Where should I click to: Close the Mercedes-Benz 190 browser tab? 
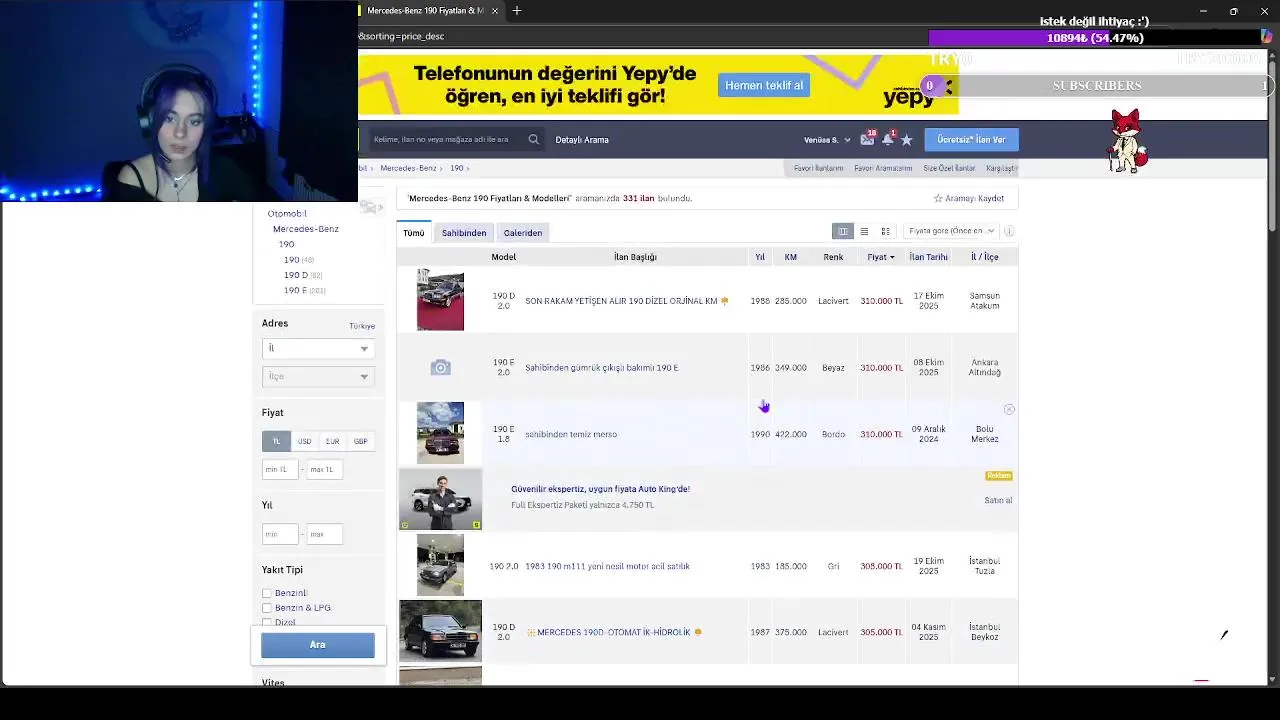coord(494,11)
